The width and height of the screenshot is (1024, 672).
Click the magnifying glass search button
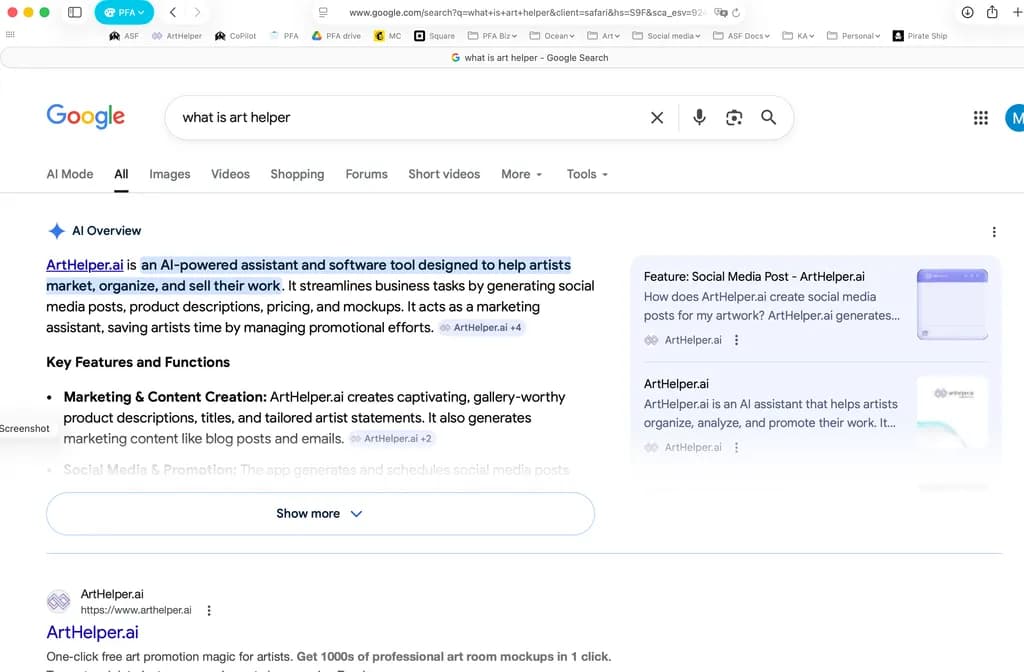point(768,118)
